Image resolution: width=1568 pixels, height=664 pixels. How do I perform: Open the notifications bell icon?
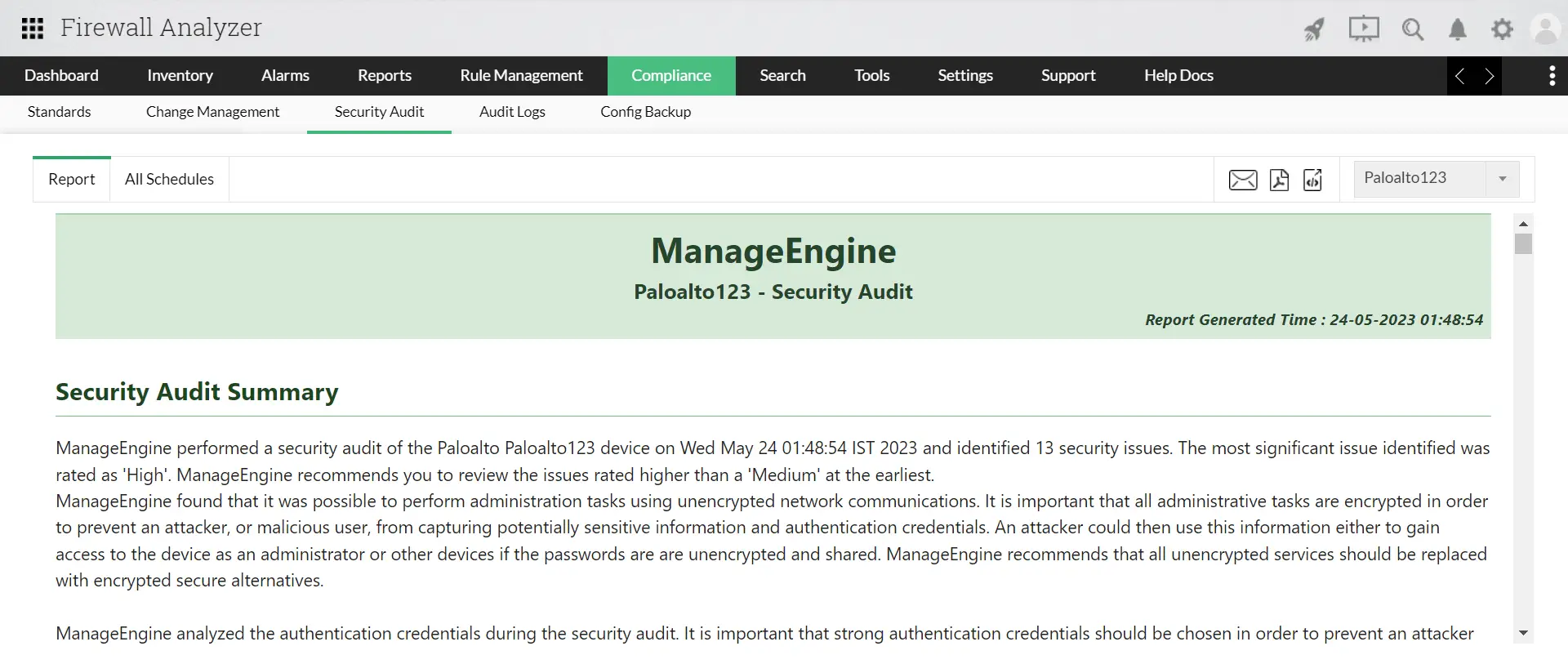pyautogui.click(x=1458, y=29)
